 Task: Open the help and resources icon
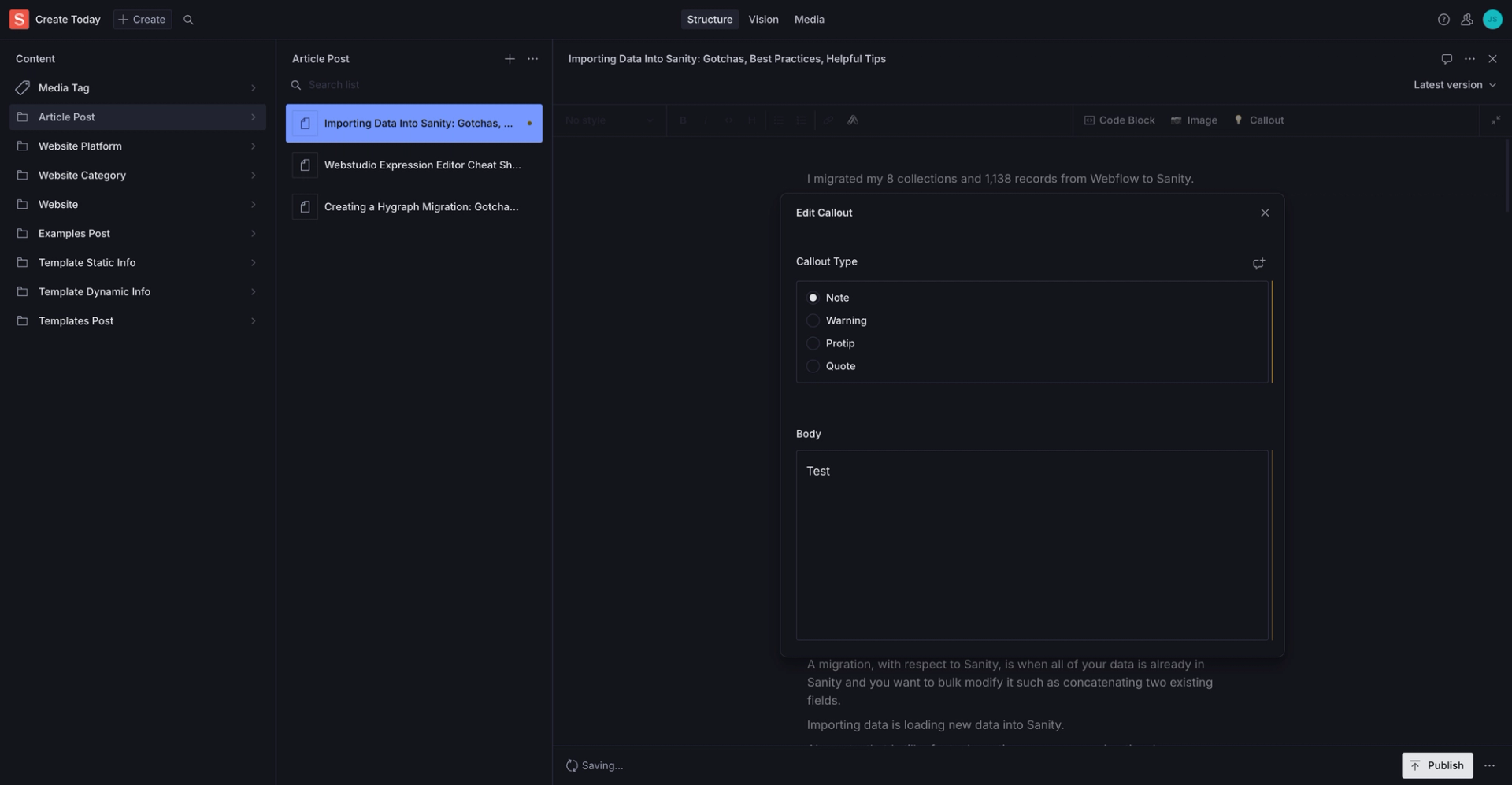tap(1443, 20)
